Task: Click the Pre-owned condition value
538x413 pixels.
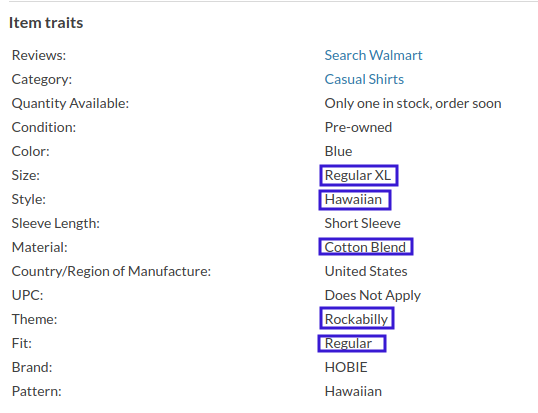Action: (x=358, y=127)
